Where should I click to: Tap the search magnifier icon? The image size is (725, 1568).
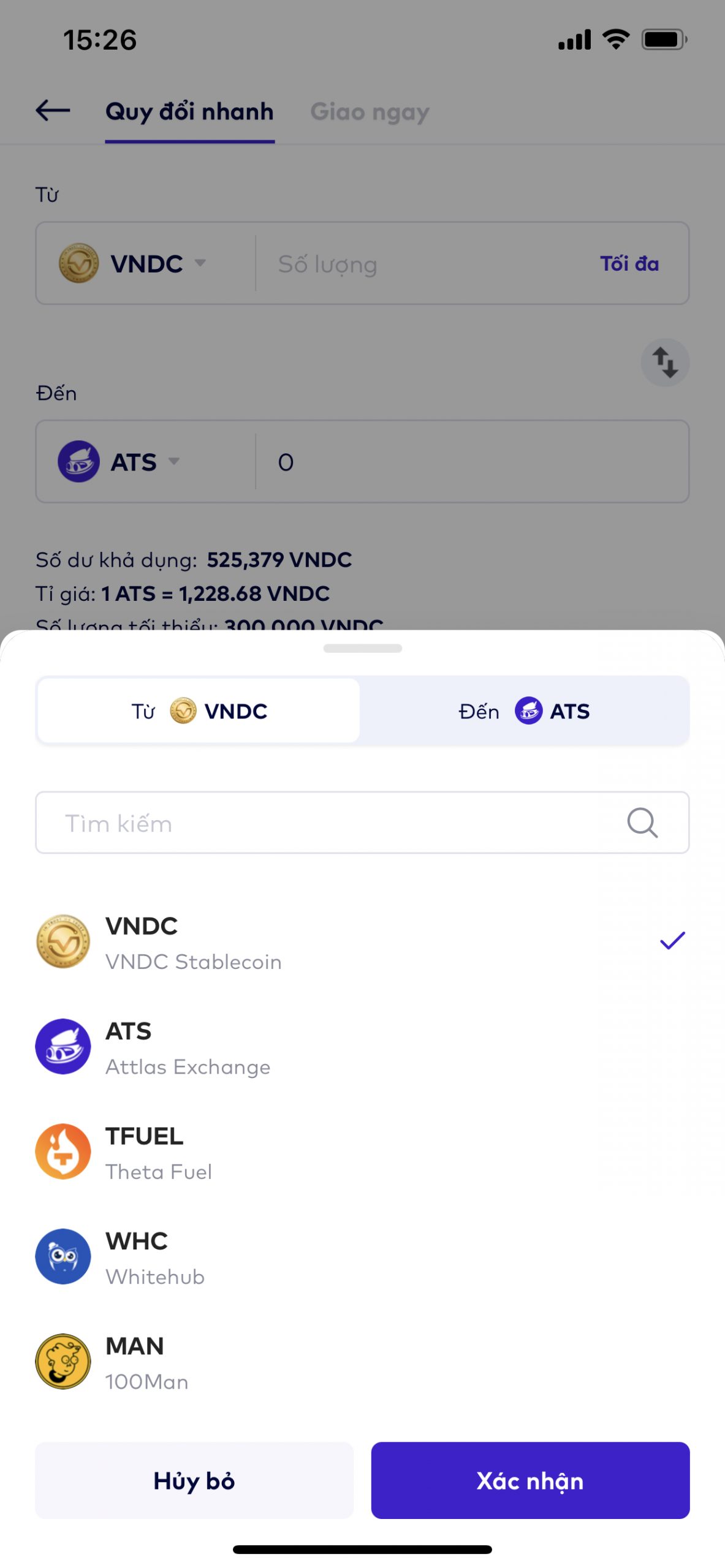point(642,823)
